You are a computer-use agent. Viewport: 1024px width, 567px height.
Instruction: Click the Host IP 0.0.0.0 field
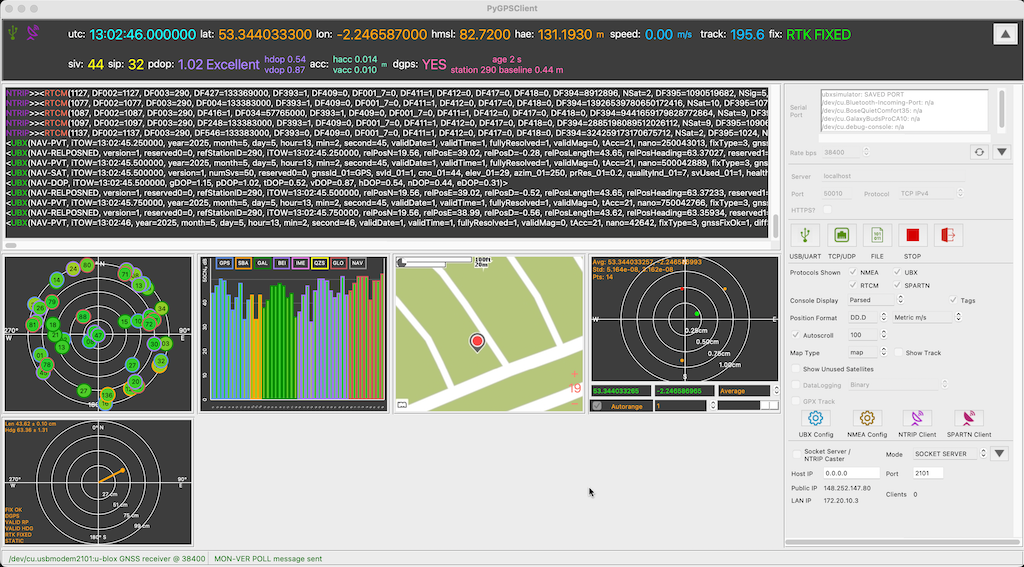coord(851,473)
